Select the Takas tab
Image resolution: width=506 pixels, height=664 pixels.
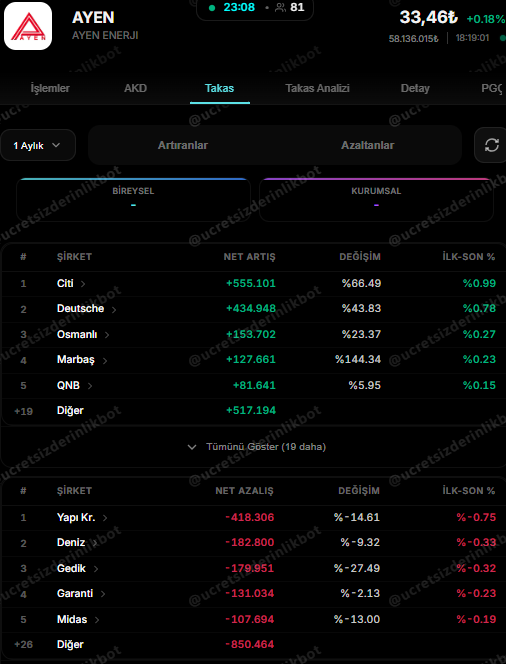(x=219, y=88)
